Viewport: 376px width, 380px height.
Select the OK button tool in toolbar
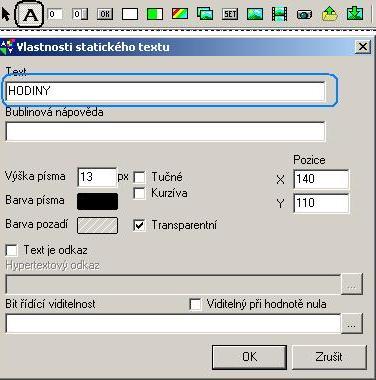[x=105, y=14]
